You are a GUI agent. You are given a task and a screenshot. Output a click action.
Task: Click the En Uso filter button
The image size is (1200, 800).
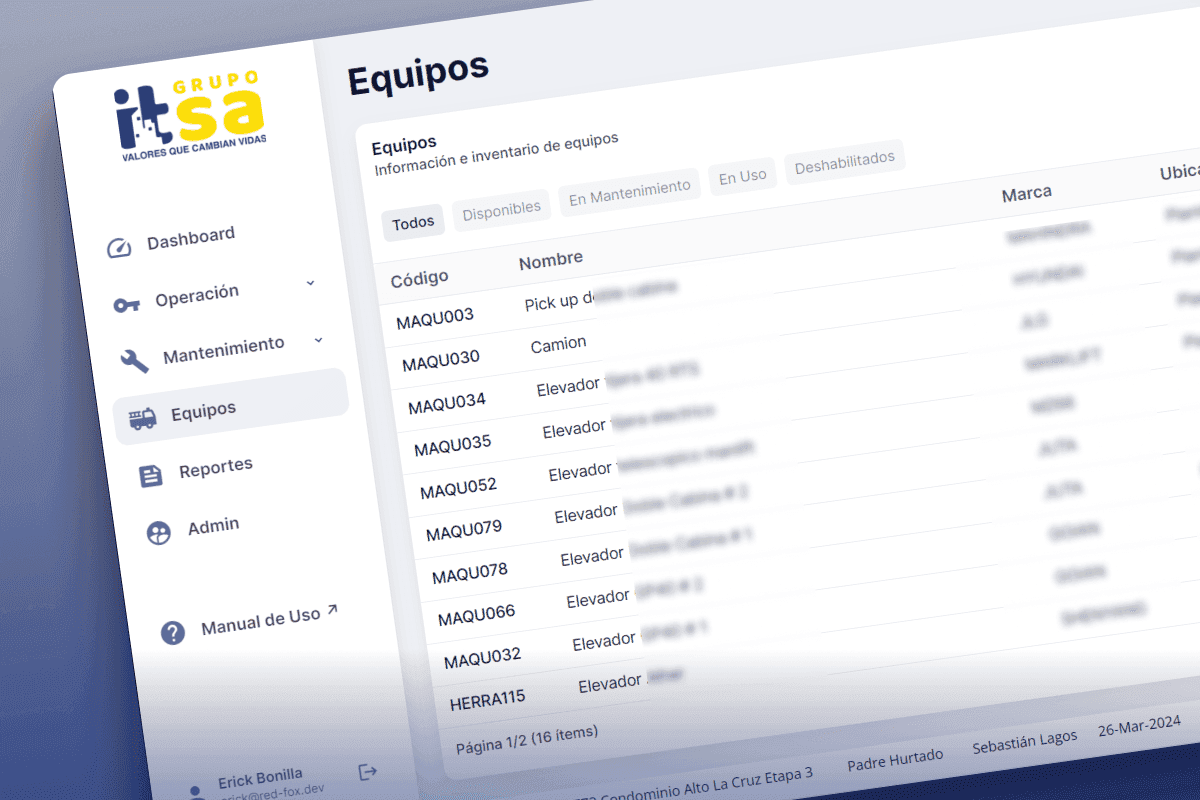click(743, 174)
